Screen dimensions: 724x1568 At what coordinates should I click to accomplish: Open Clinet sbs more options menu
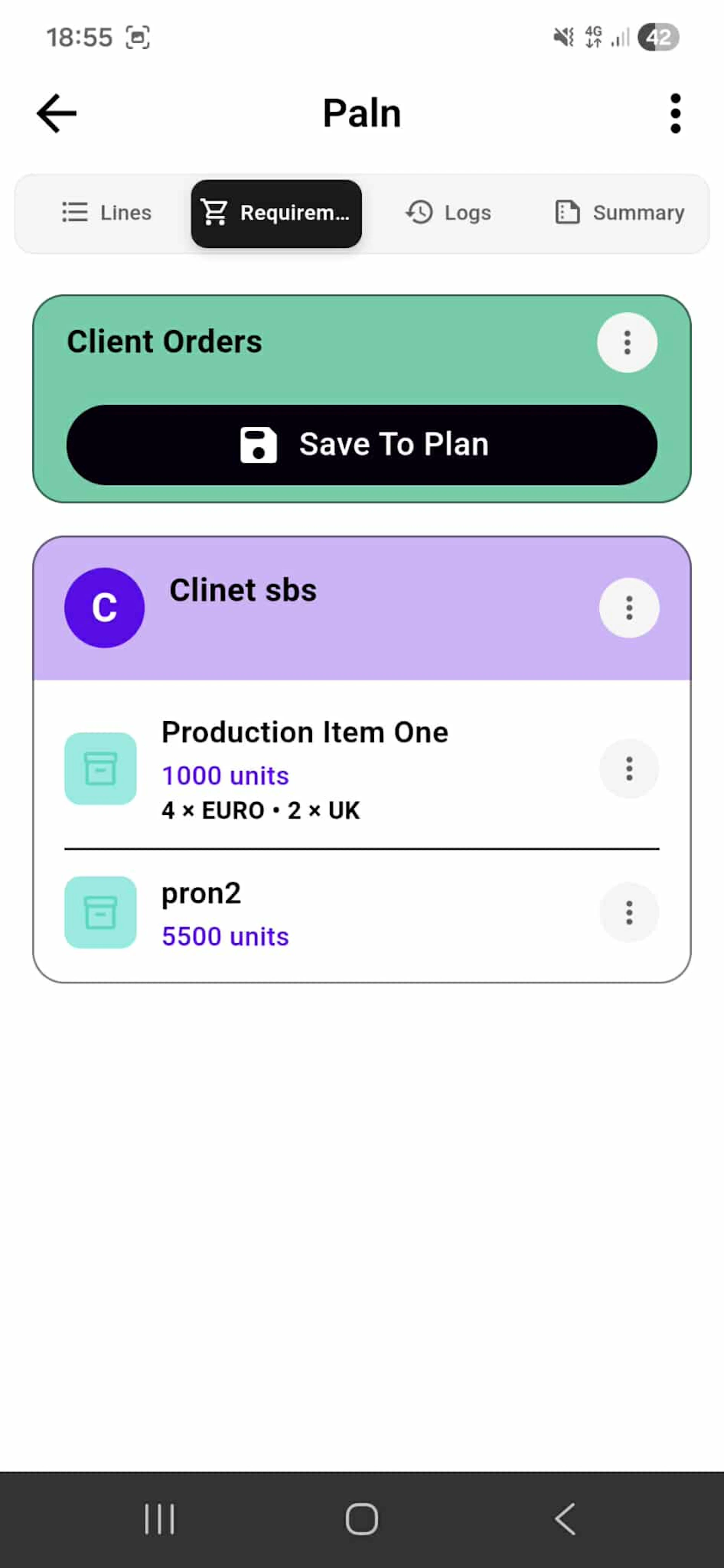click(x=628, y=607)
